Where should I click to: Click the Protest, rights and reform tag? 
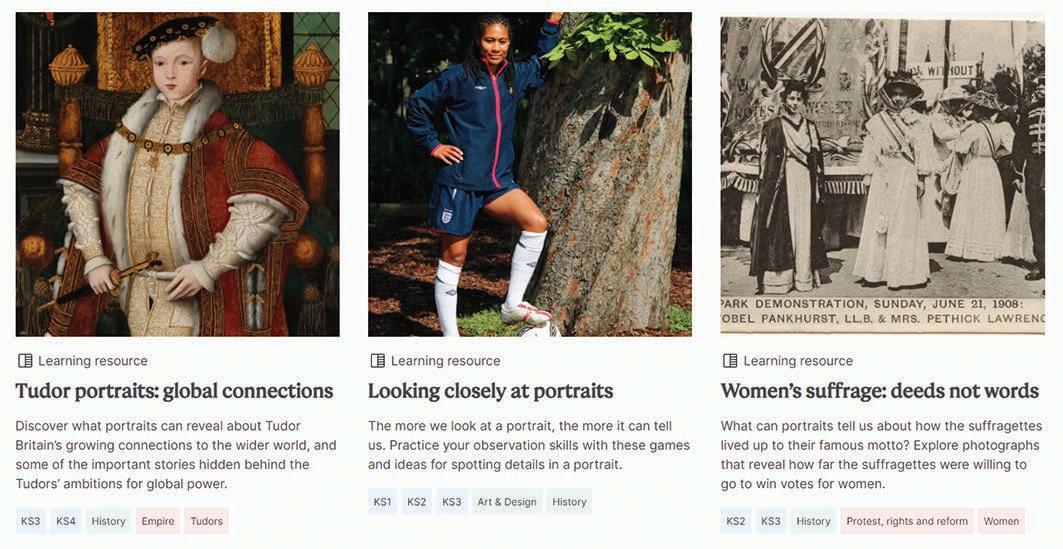[x=907, y=521]
